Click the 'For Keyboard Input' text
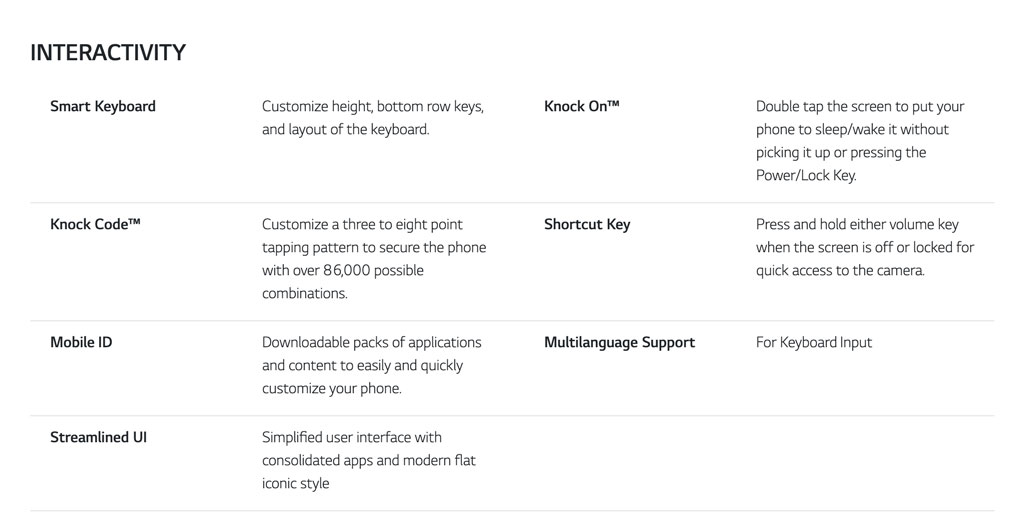 coord(813,342)
